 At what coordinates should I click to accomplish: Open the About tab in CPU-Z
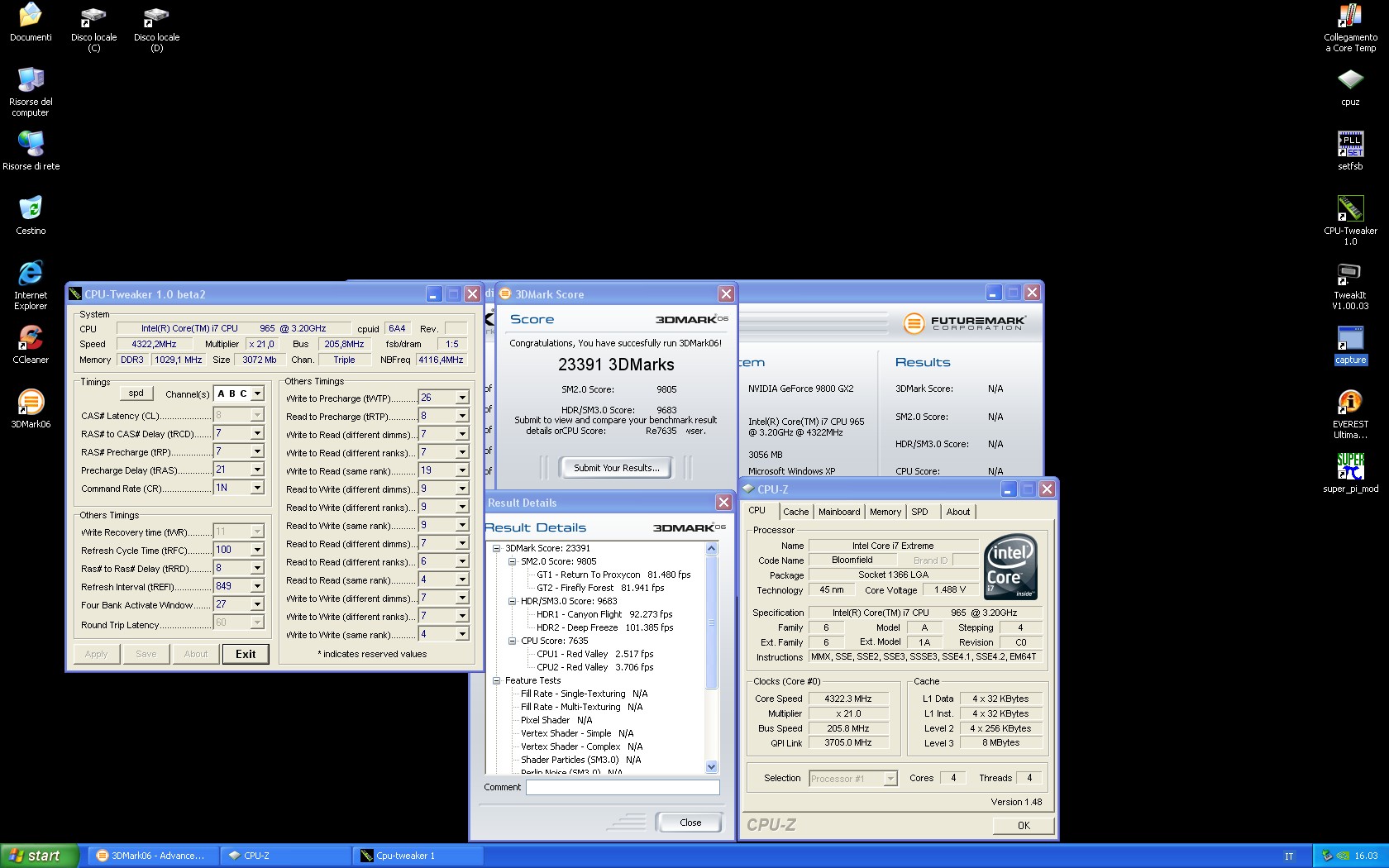click(x=958, y=512)
